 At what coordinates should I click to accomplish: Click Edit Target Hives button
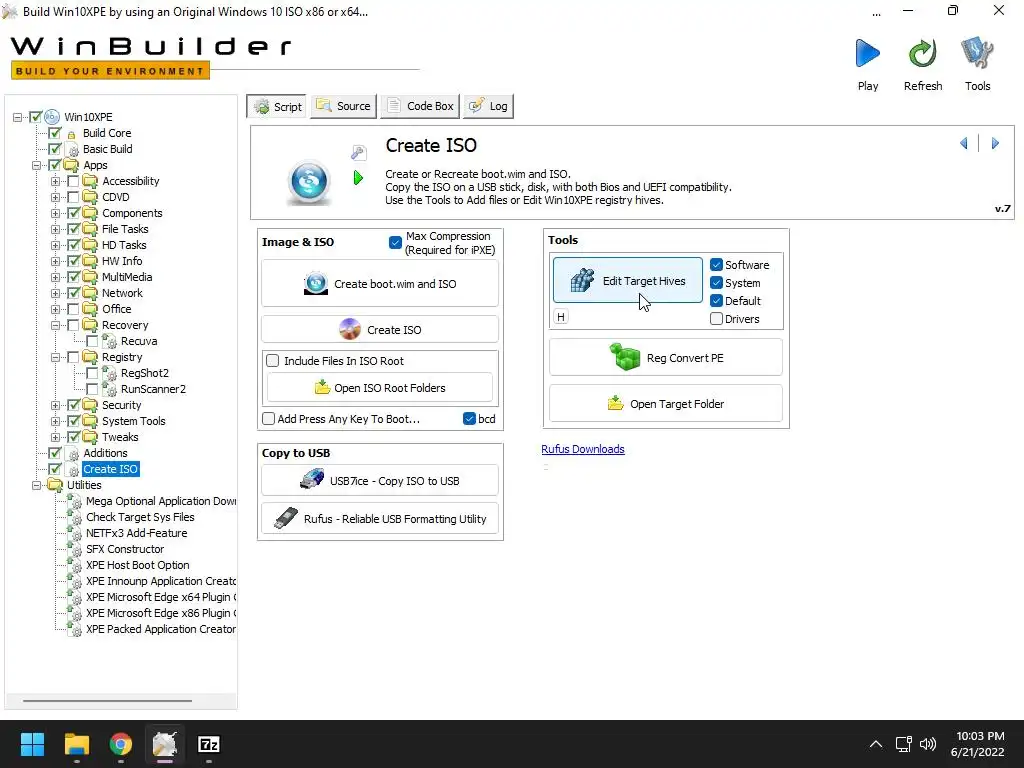tap(628, 280)
